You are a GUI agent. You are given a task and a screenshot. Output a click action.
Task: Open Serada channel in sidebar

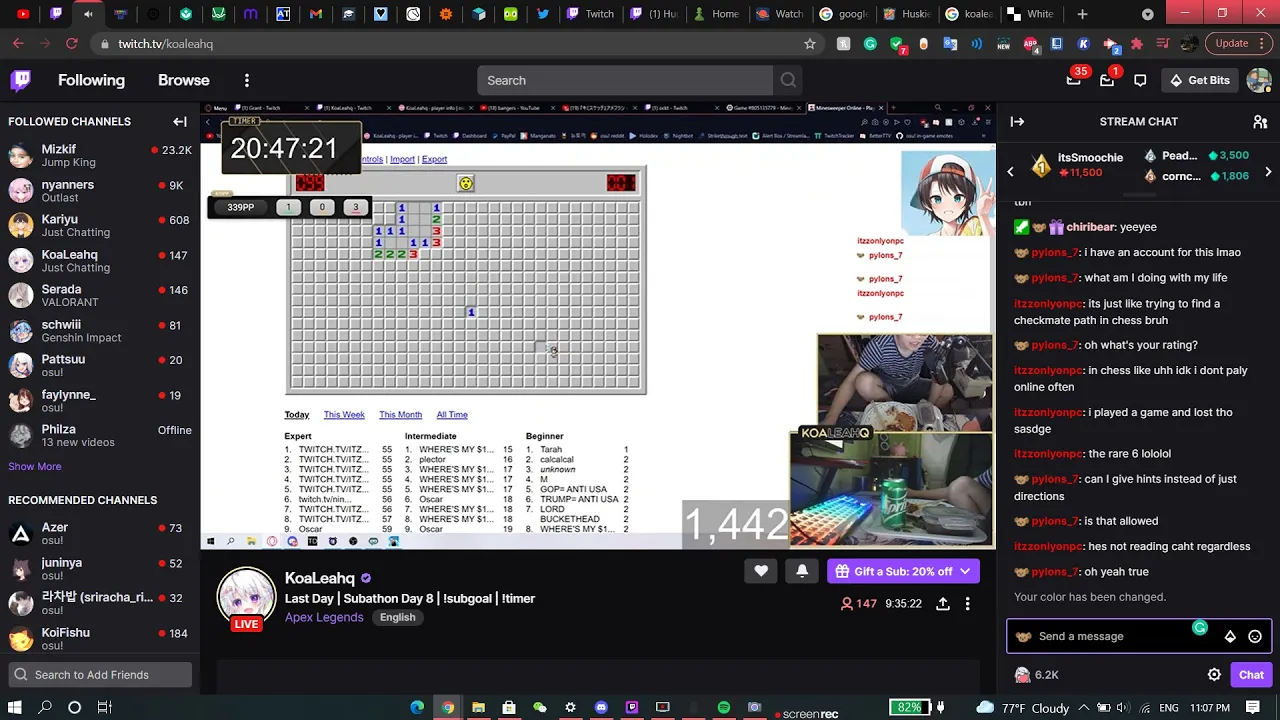[x=100, y=296]
